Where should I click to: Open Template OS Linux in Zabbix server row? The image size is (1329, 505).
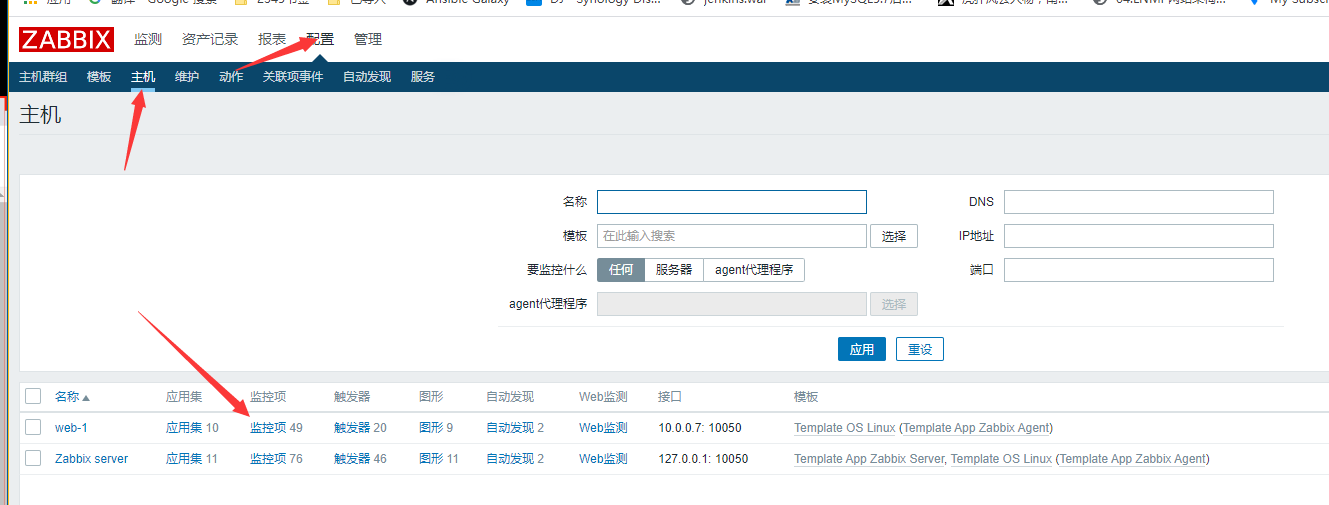[1001, 459]
